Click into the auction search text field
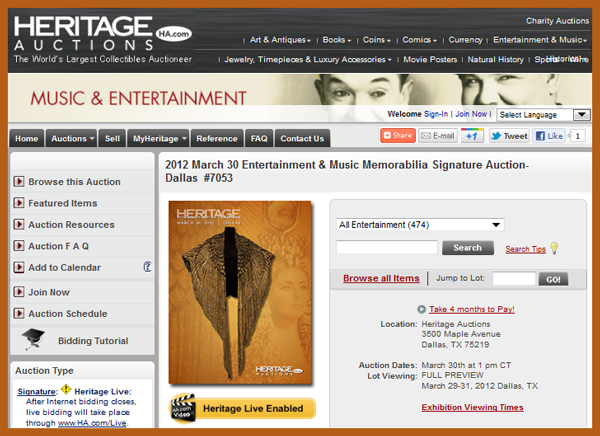This screenshot has height=436, width=600. click(387, 247)
